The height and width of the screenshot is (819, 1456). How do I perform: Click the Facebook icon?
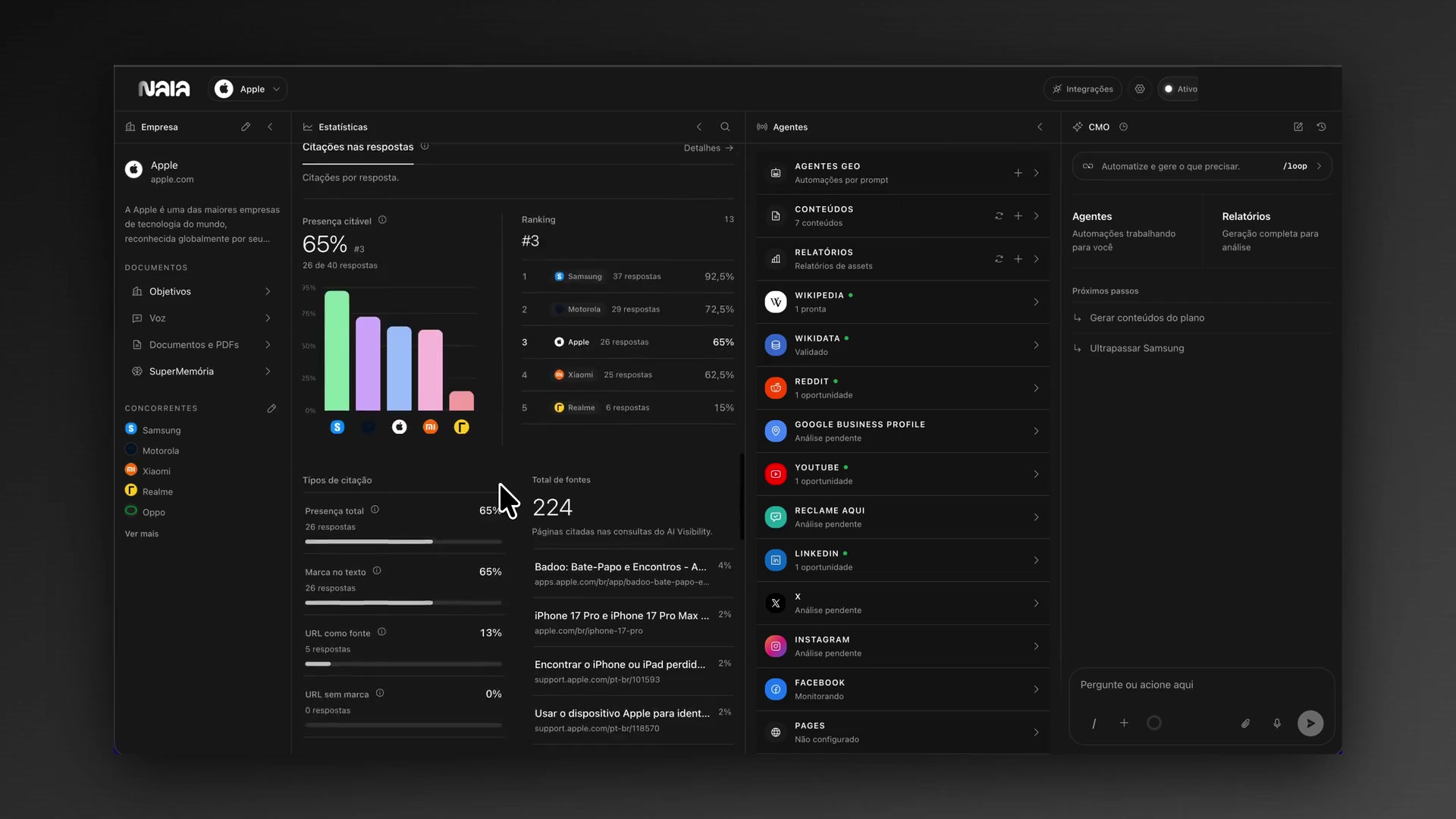pos(776,689)
